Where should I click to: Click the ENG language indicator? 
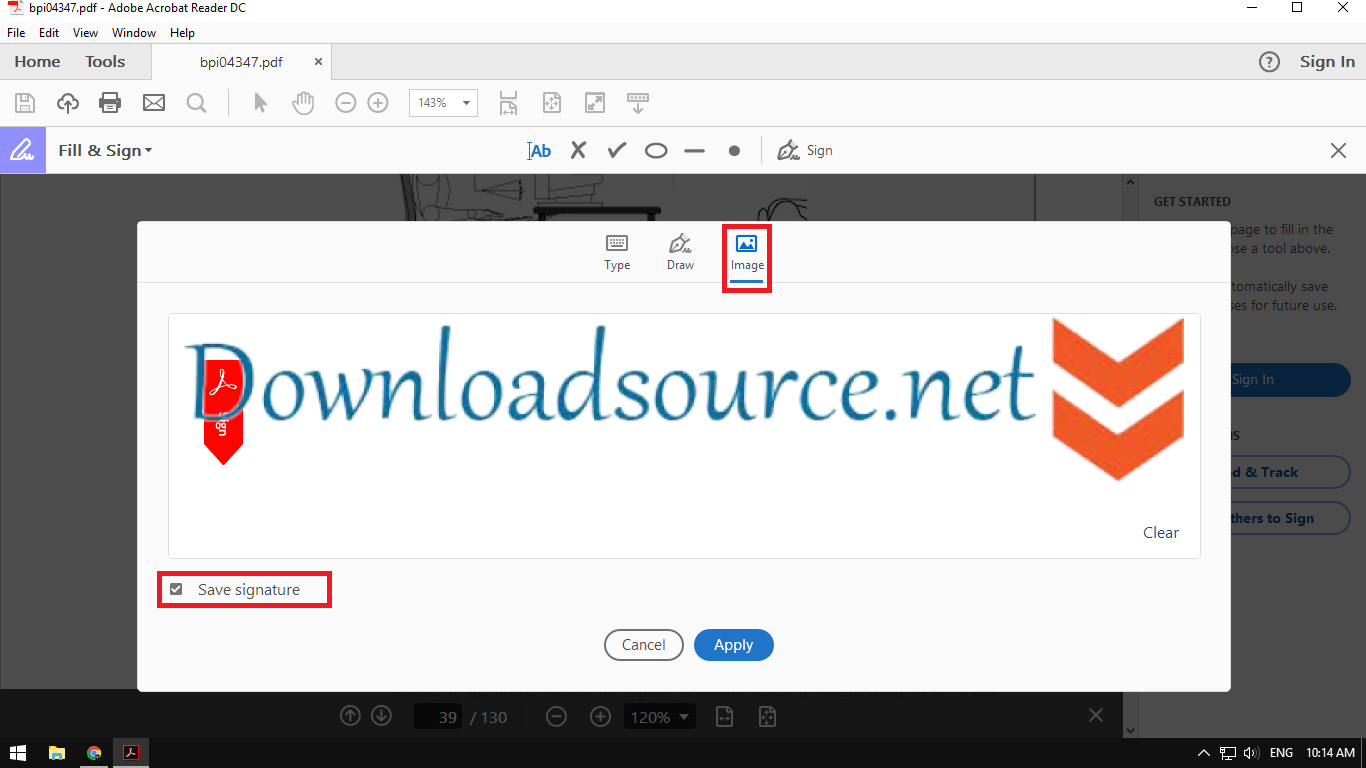pos(1281,753)
